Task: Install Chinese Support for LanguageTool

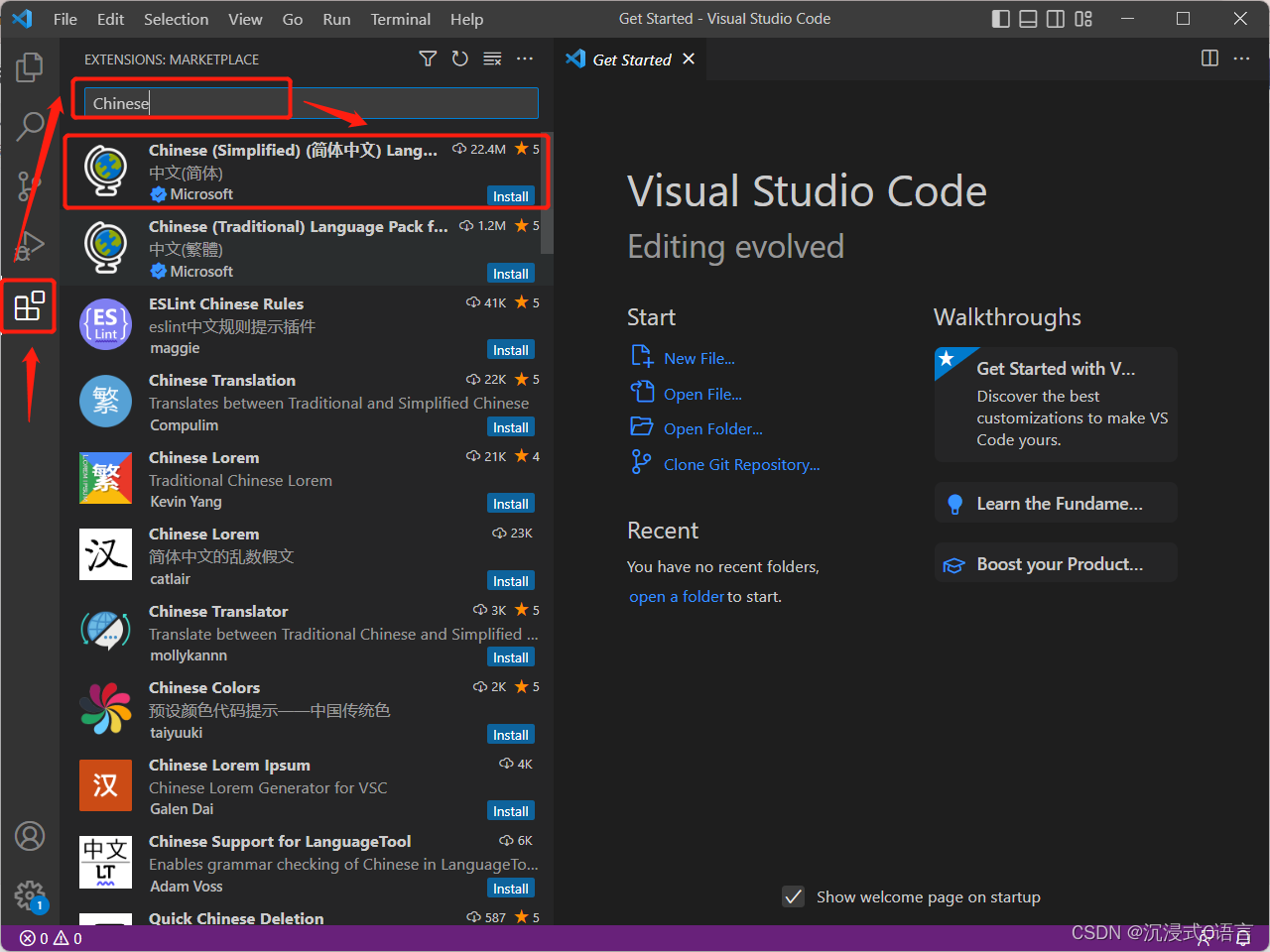Action: point(511,889)
